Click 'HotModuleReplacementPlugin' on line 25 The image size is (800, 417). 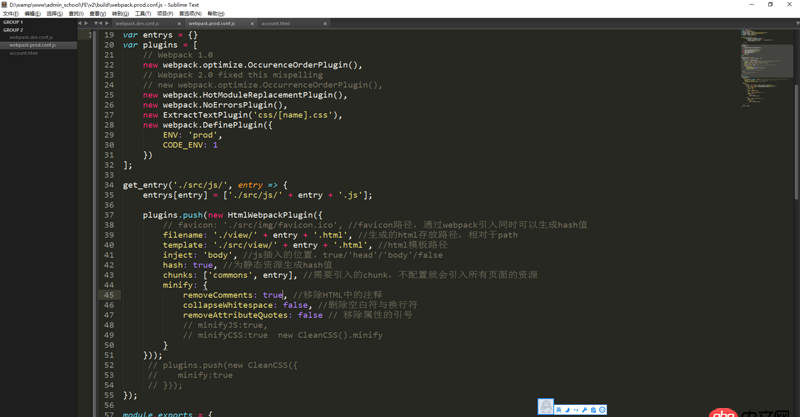pyautogui.click(x=267, y=95)
